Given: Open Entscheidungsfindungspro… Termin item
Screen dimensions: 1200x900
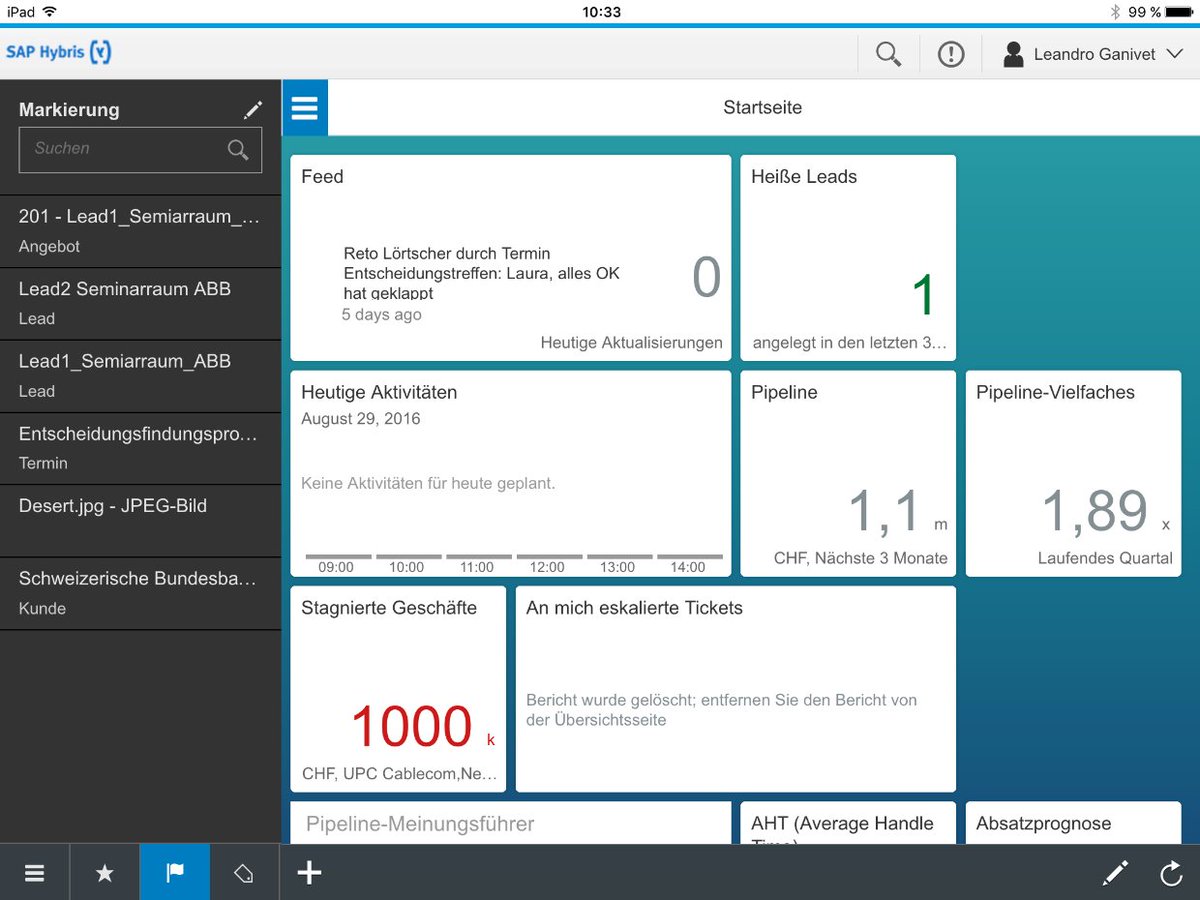Looking at the screenshot, I should point(140,448).
